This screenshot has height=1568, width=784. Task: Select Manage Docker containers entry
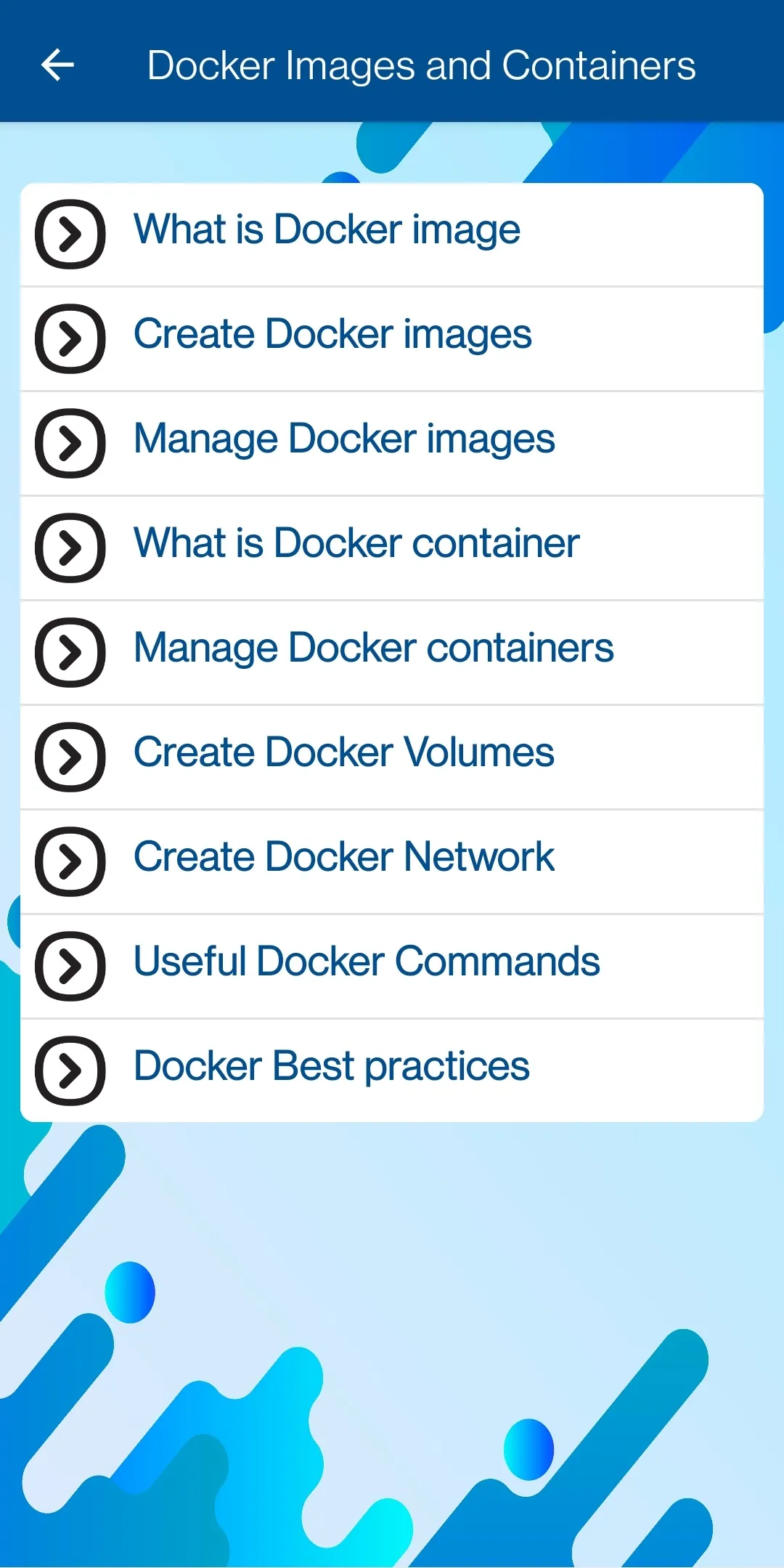click(392, 653)
